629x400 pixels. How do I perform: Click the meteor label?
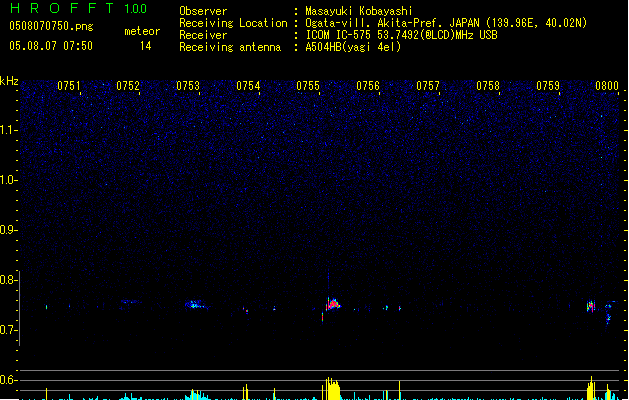(142, 31)
